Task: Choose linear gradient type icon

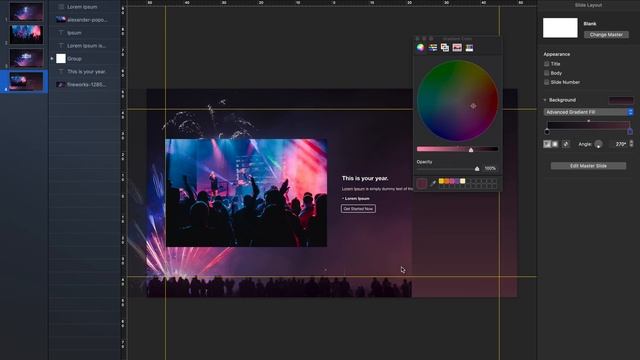Action: (x=547, y=144)
